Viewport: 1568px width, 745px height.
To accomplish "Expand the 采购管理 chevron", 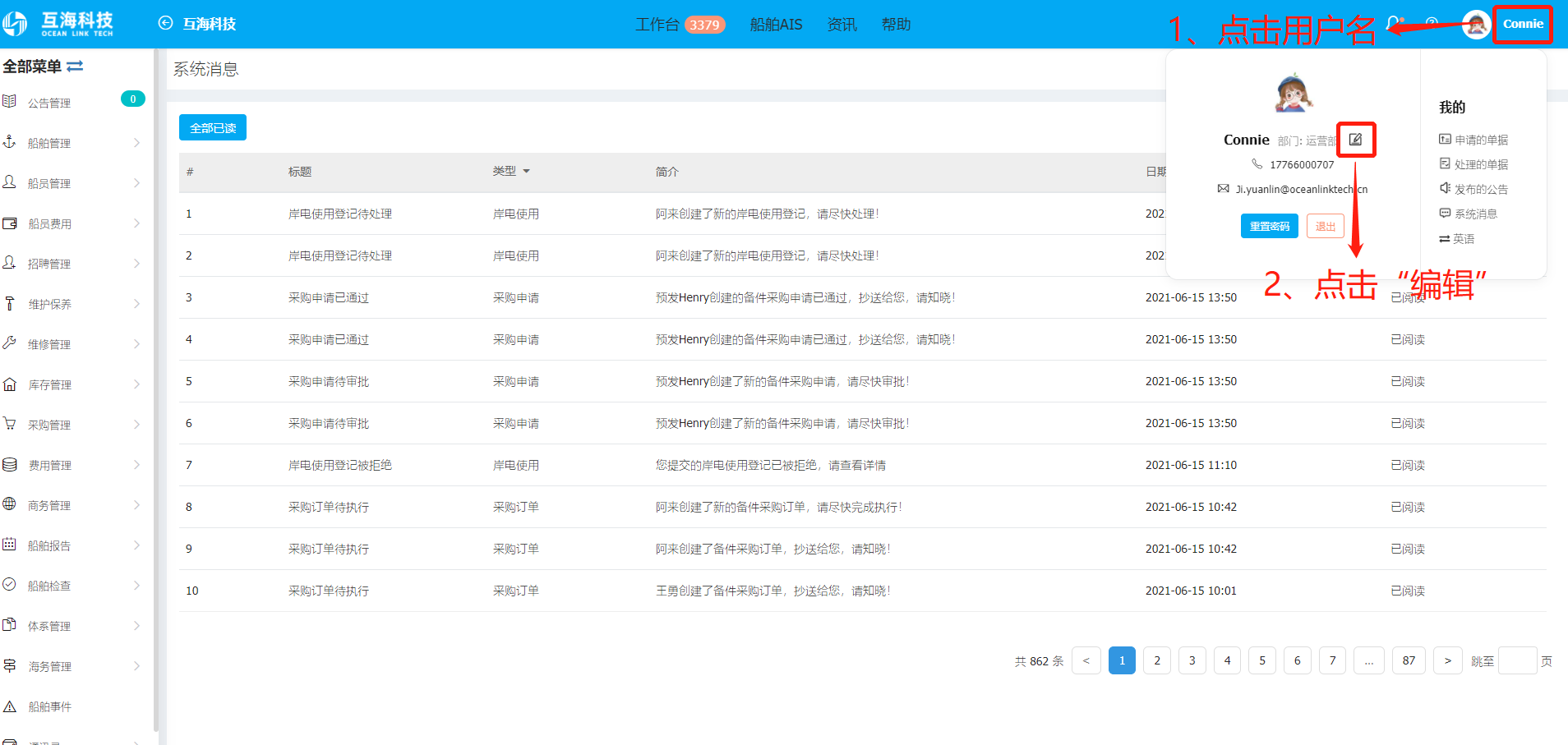I will (x=136, y=424).
